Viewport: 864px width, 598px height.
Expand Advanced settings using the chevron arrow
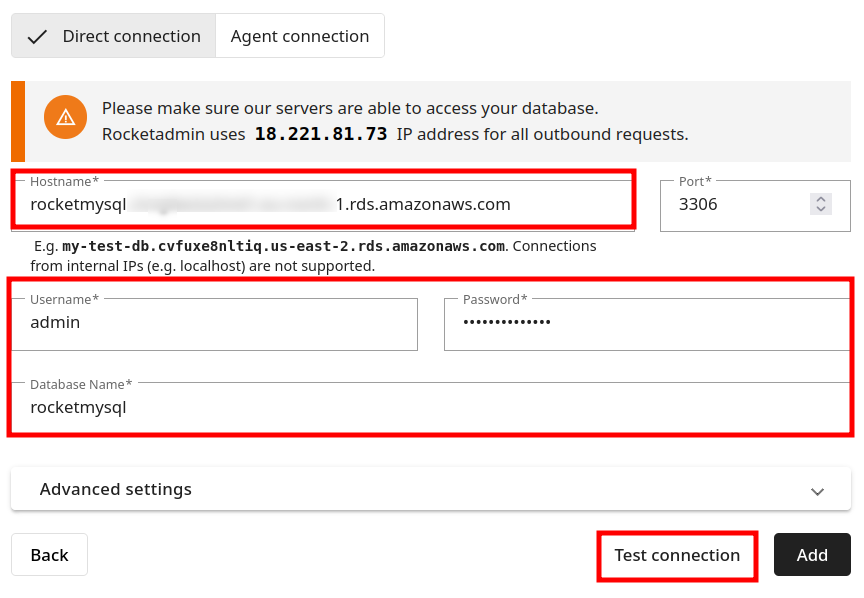tap(817, 491)
